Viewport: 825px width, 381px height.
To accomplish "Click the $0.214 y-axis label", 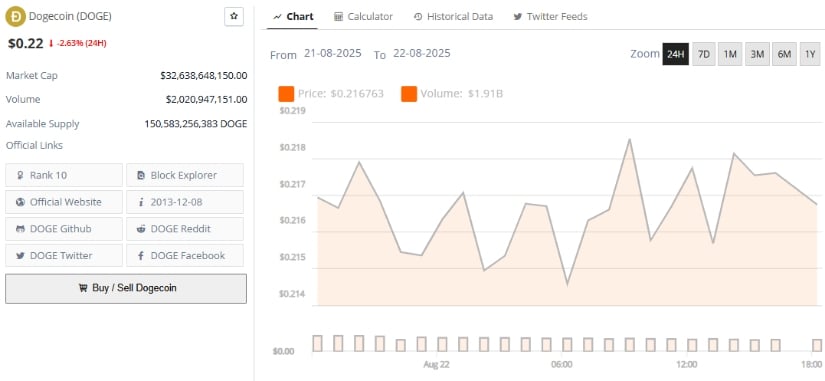I will tap(292, 294).
